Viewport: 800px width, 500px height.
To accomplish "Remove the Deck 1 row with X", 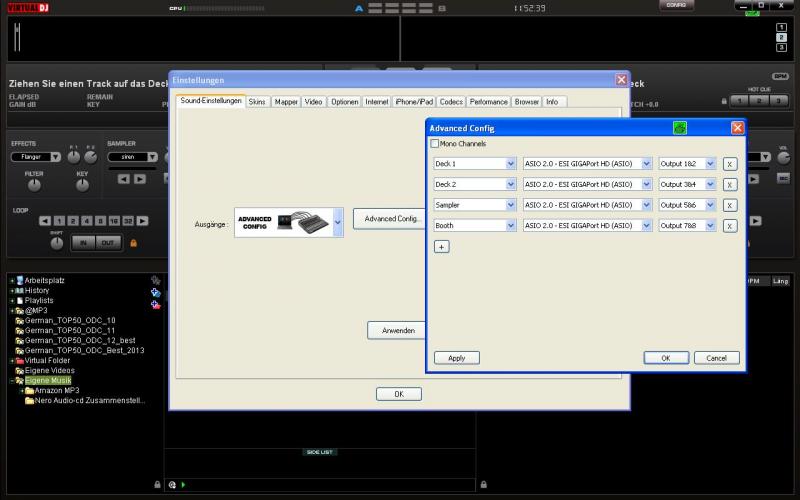I will (730, 164).
